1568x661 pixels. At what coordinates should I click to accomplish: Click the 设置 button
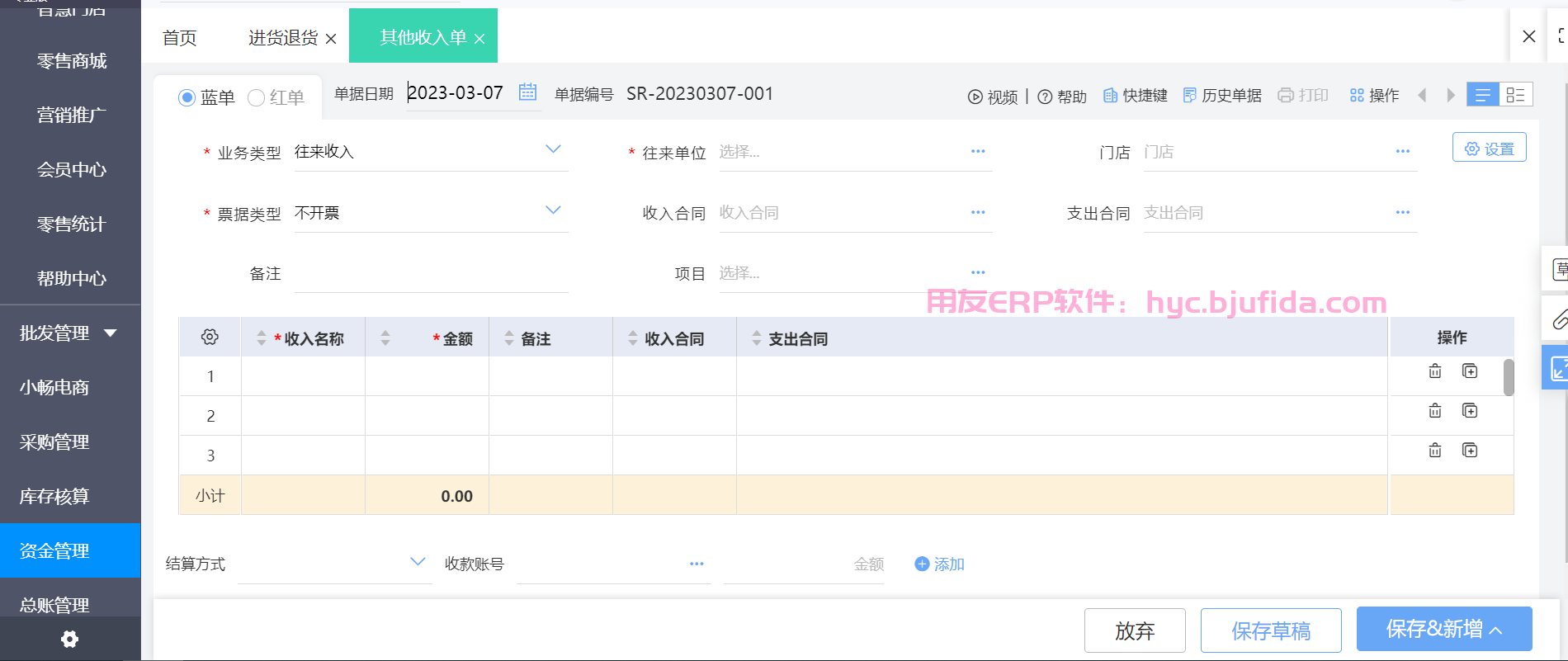1489,148
